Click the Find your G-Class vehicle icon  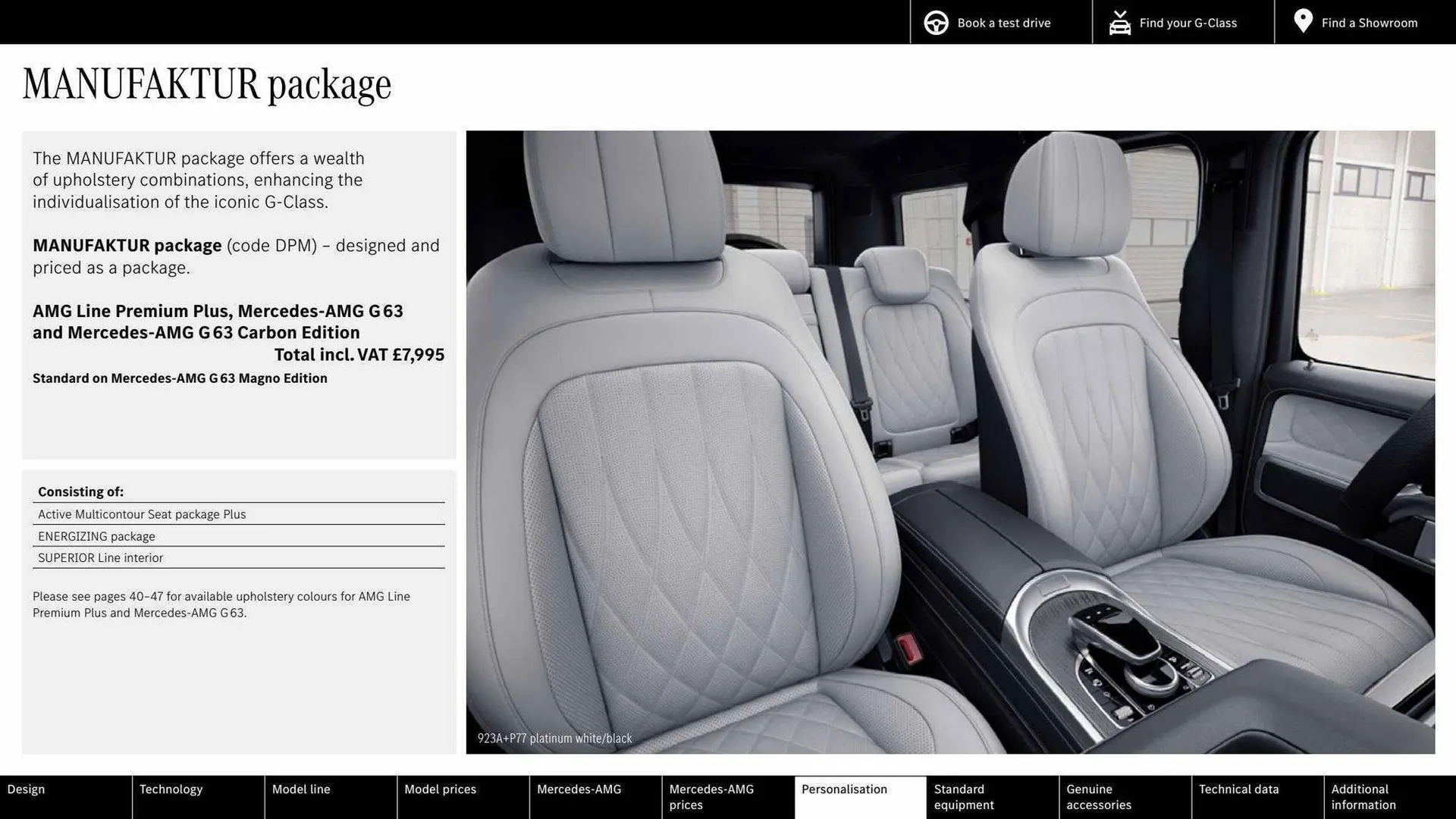pos(1119,22)
